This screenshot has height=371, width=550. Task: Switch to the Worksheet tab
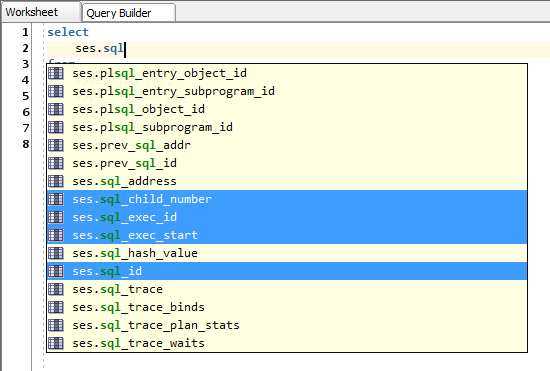(x=40, y=12)
